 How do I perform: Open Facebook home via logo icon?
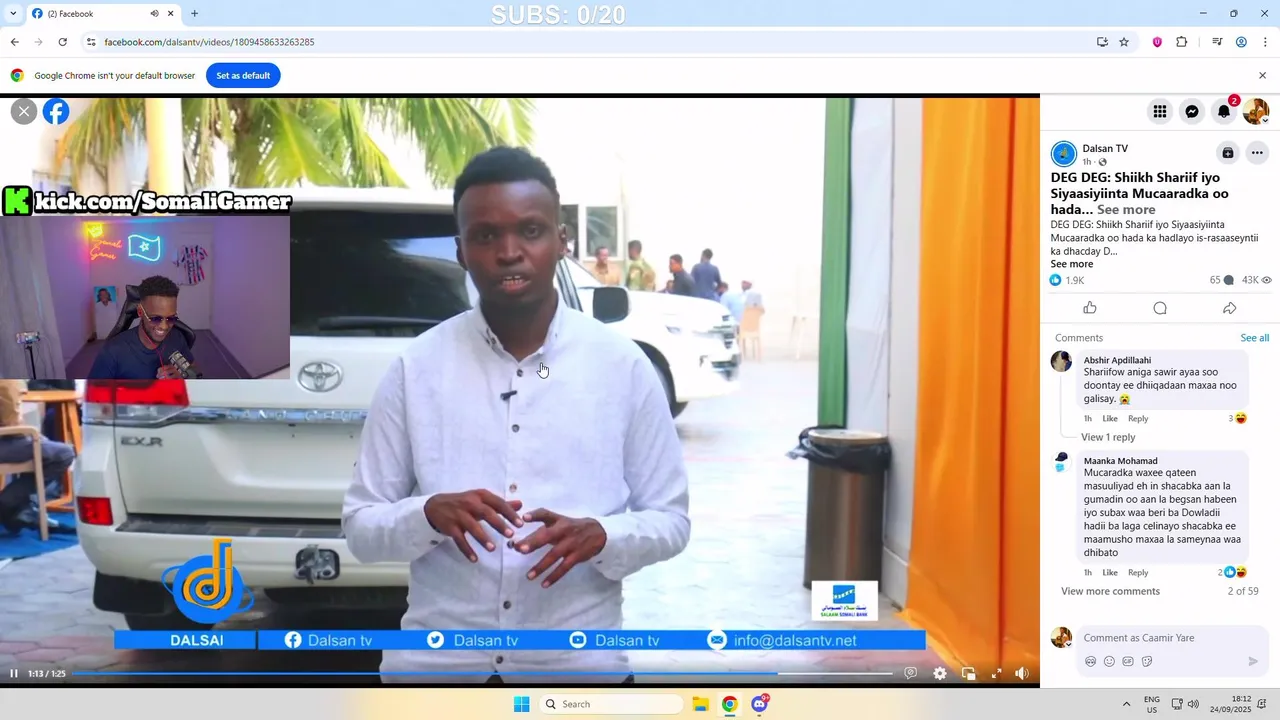point(56,111)
